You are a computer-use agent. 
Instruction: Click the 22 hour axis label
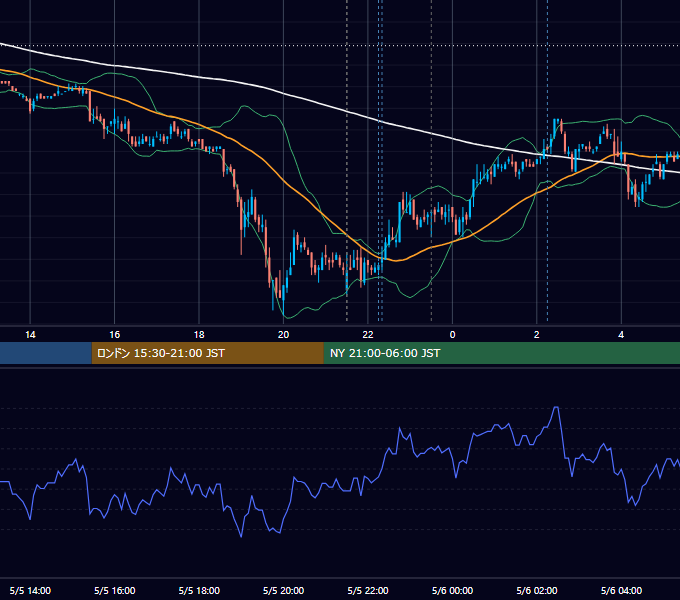[368, 335]
